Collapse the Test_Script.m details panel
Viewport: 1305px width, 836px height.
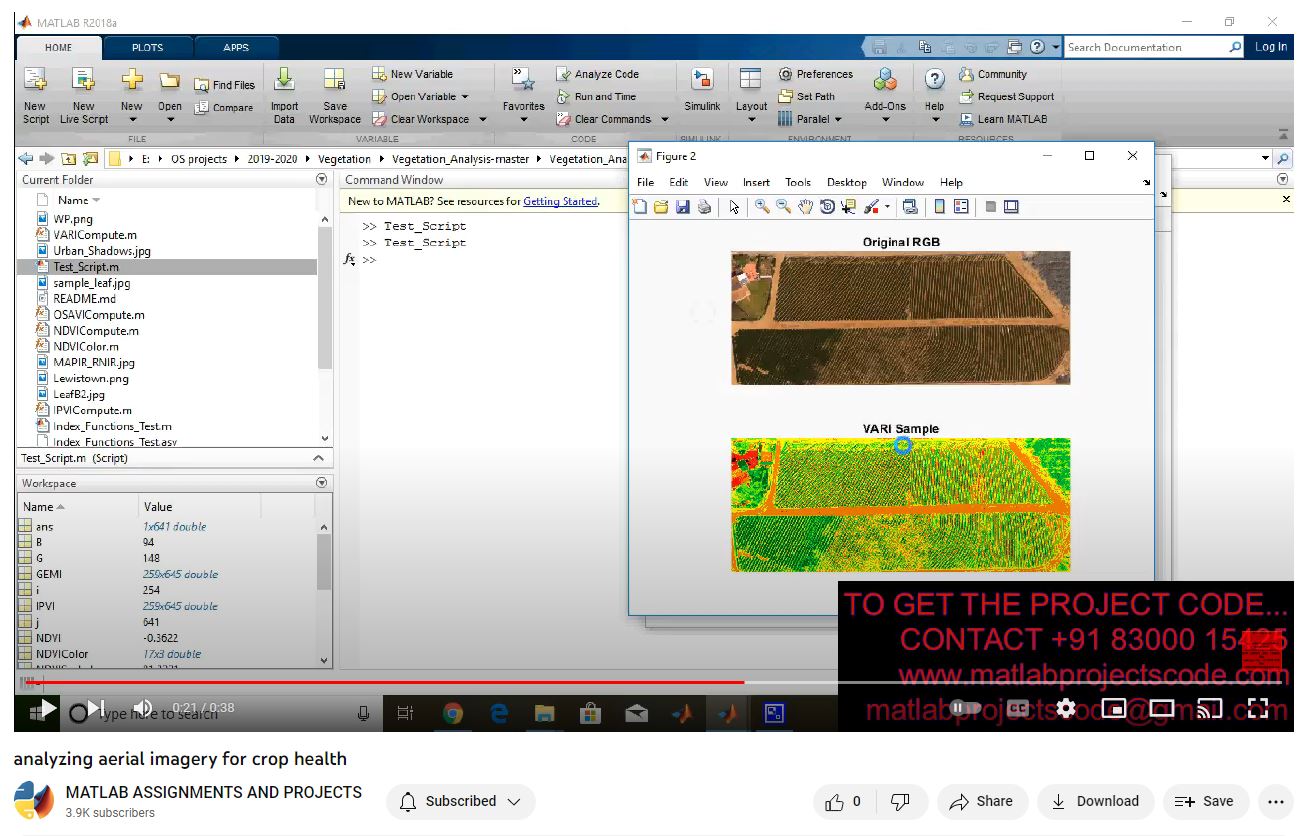pos(319,458)
